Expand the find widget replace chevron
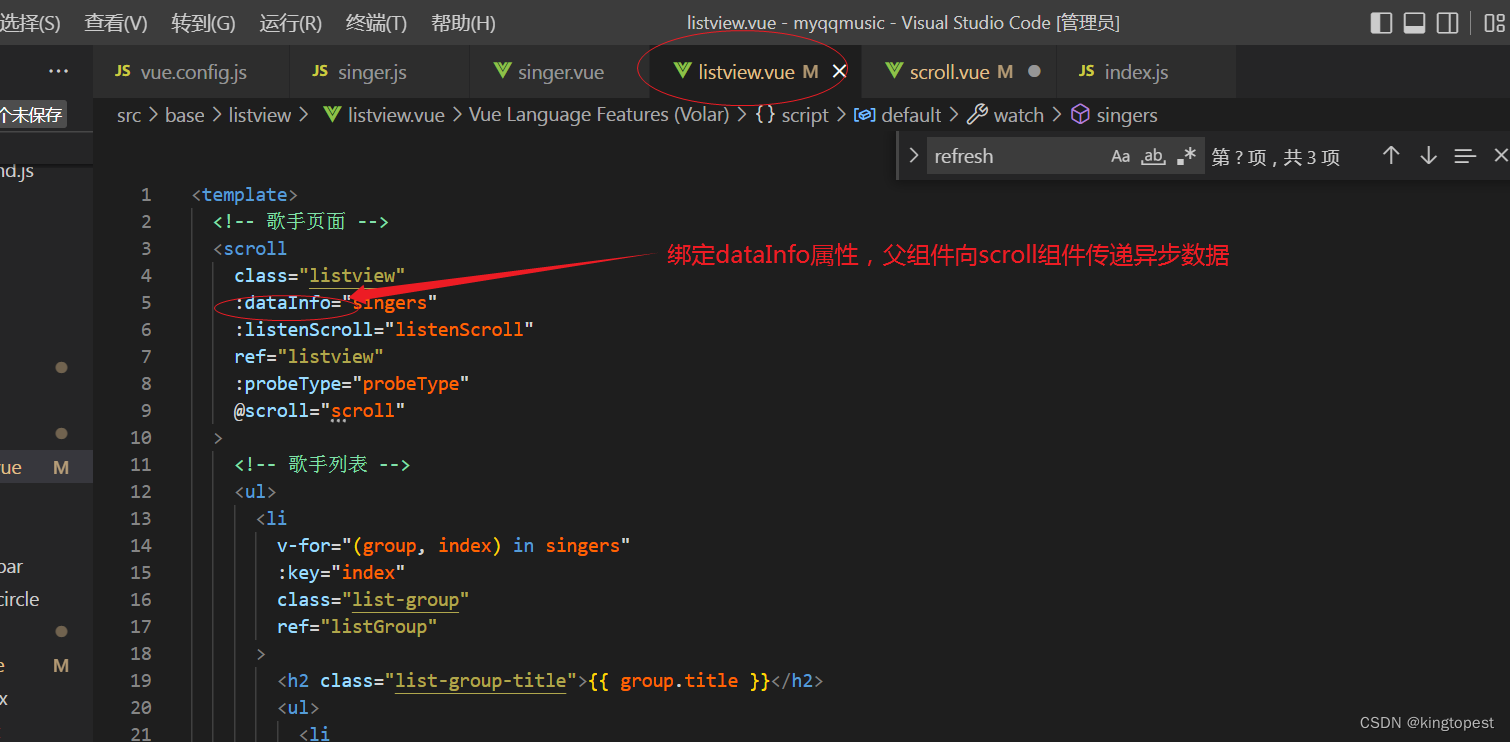Screen dimensions: 1510x742 pyautogui.click(x=913, y=156)
